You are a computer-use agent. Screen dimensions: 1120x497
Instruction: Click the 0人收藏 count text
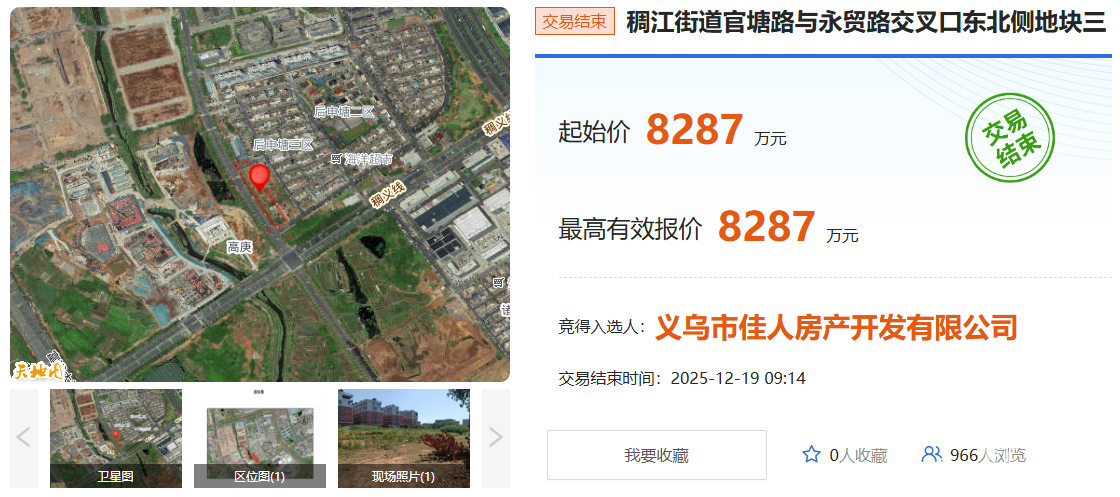[x=858, y=455]
